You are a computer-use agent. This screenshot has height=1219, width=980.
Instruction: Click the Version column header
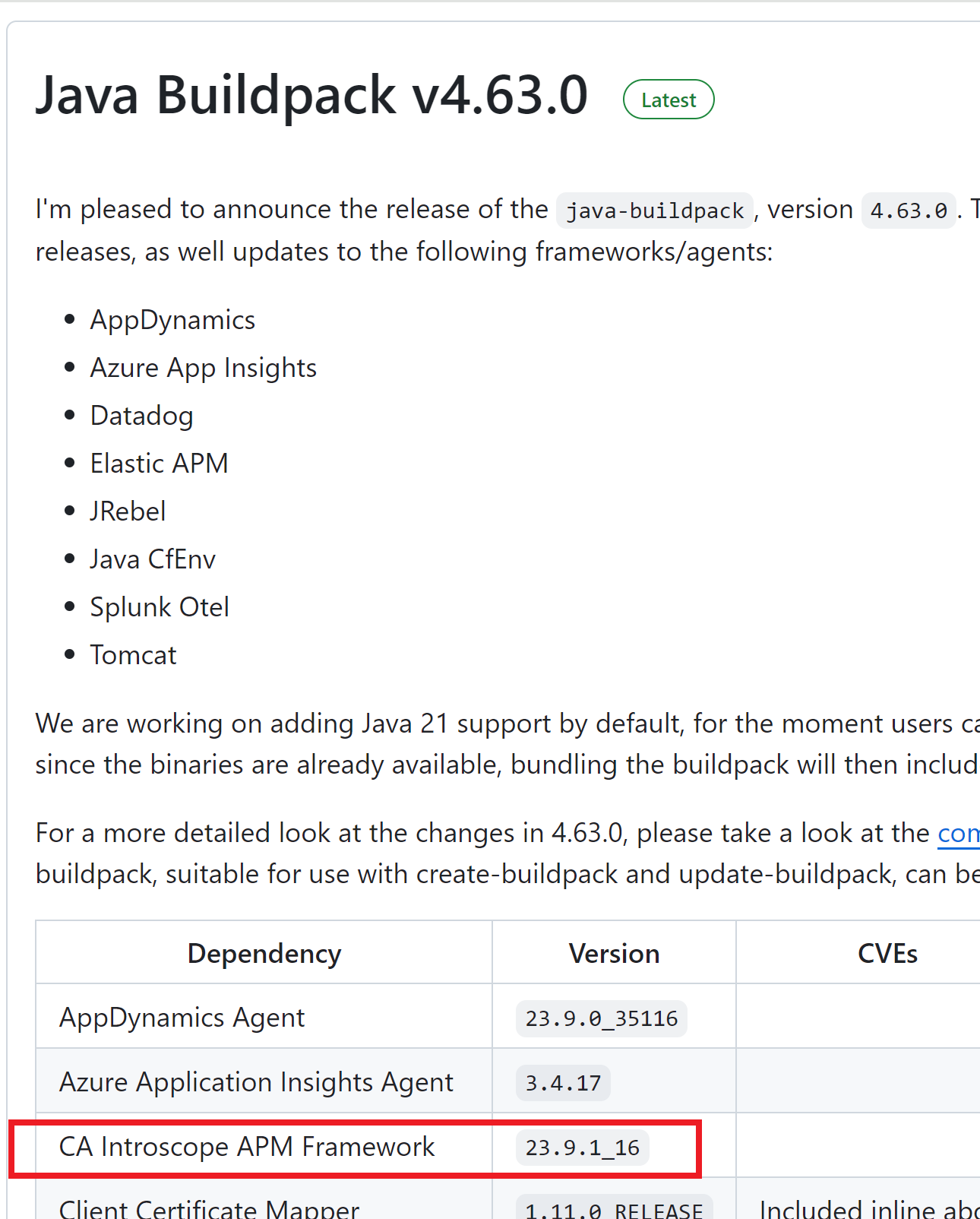[x=614, y=953]
